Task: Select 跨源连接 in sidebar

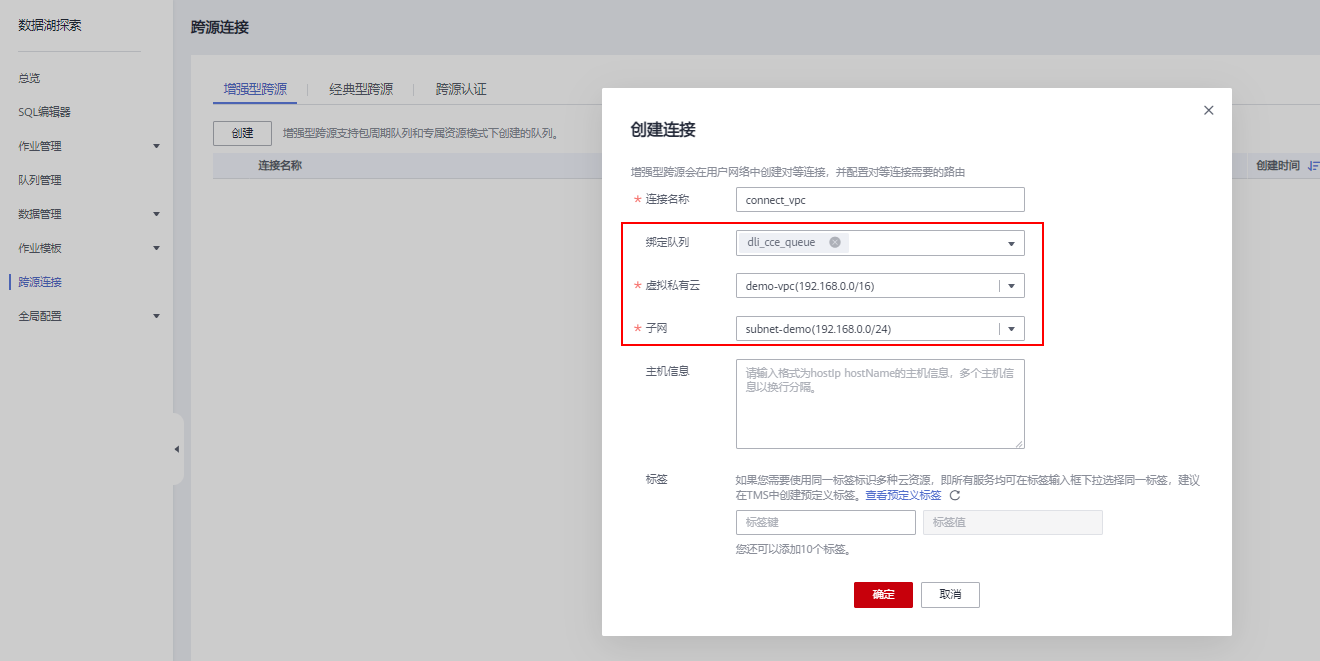Action: coord(40,282)
